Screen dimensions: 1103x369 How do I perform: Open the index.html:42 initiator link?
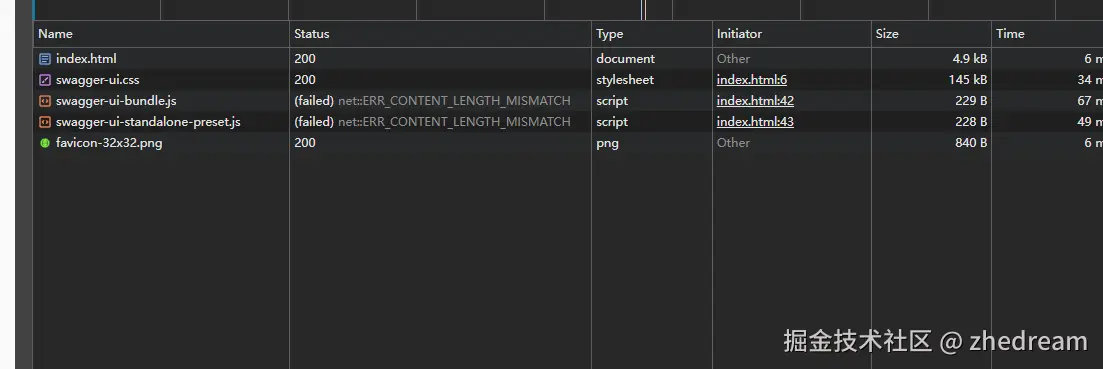[755, 101]
